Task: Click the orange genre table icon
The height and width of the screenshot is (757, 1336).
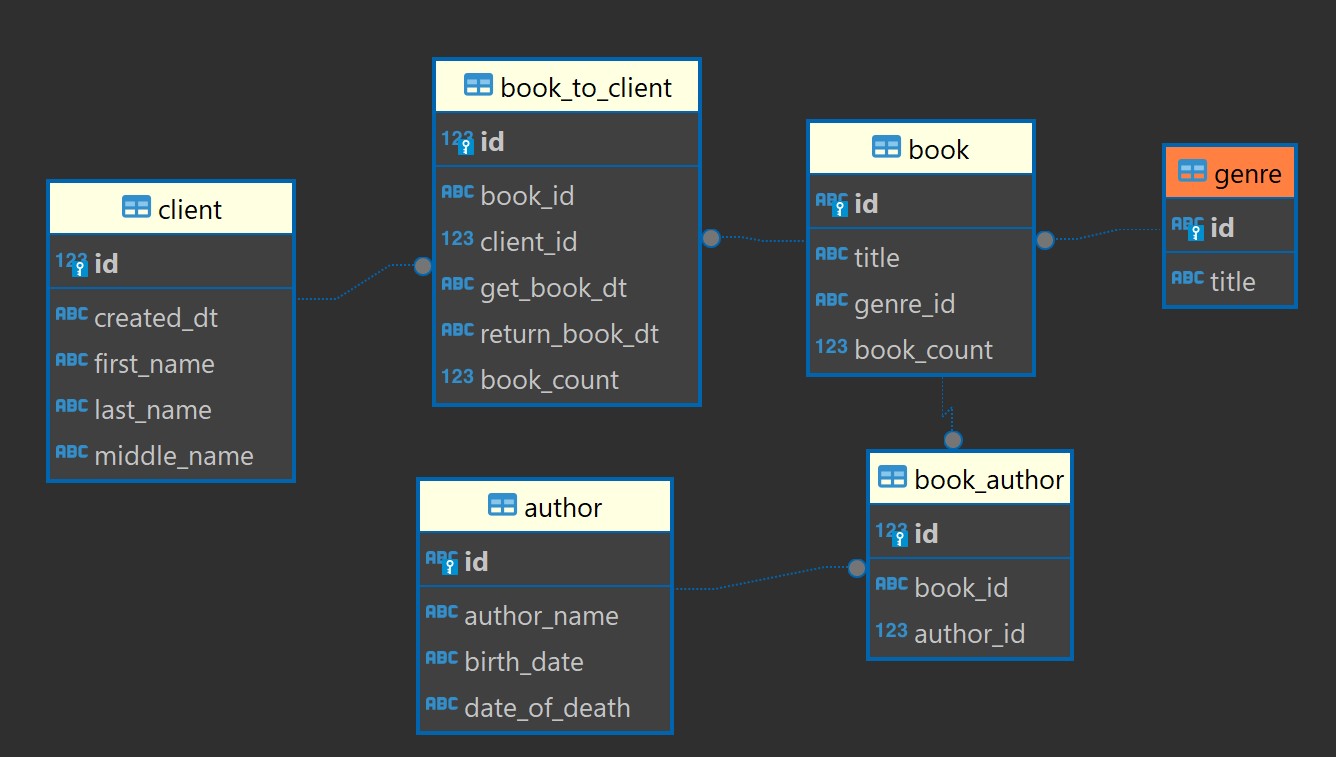Action: 1192,173
